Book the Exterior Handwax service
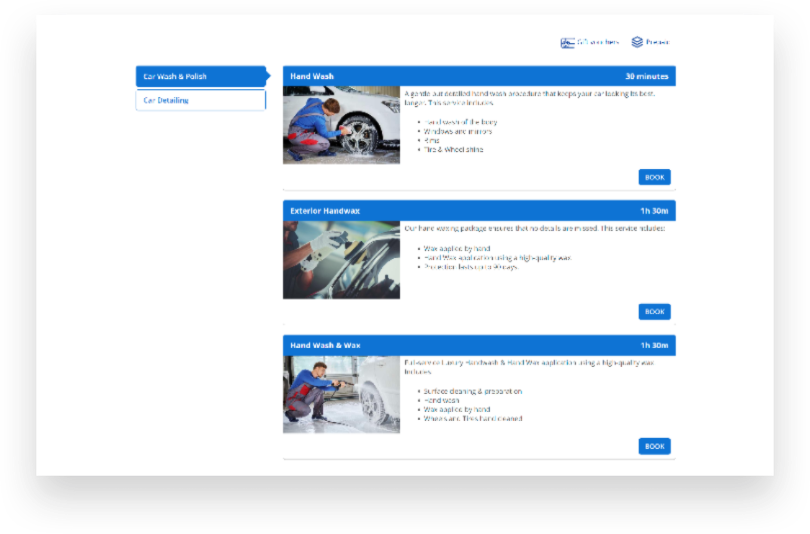The height and width of the screenshot is (534, 810). tap(654, 311)
